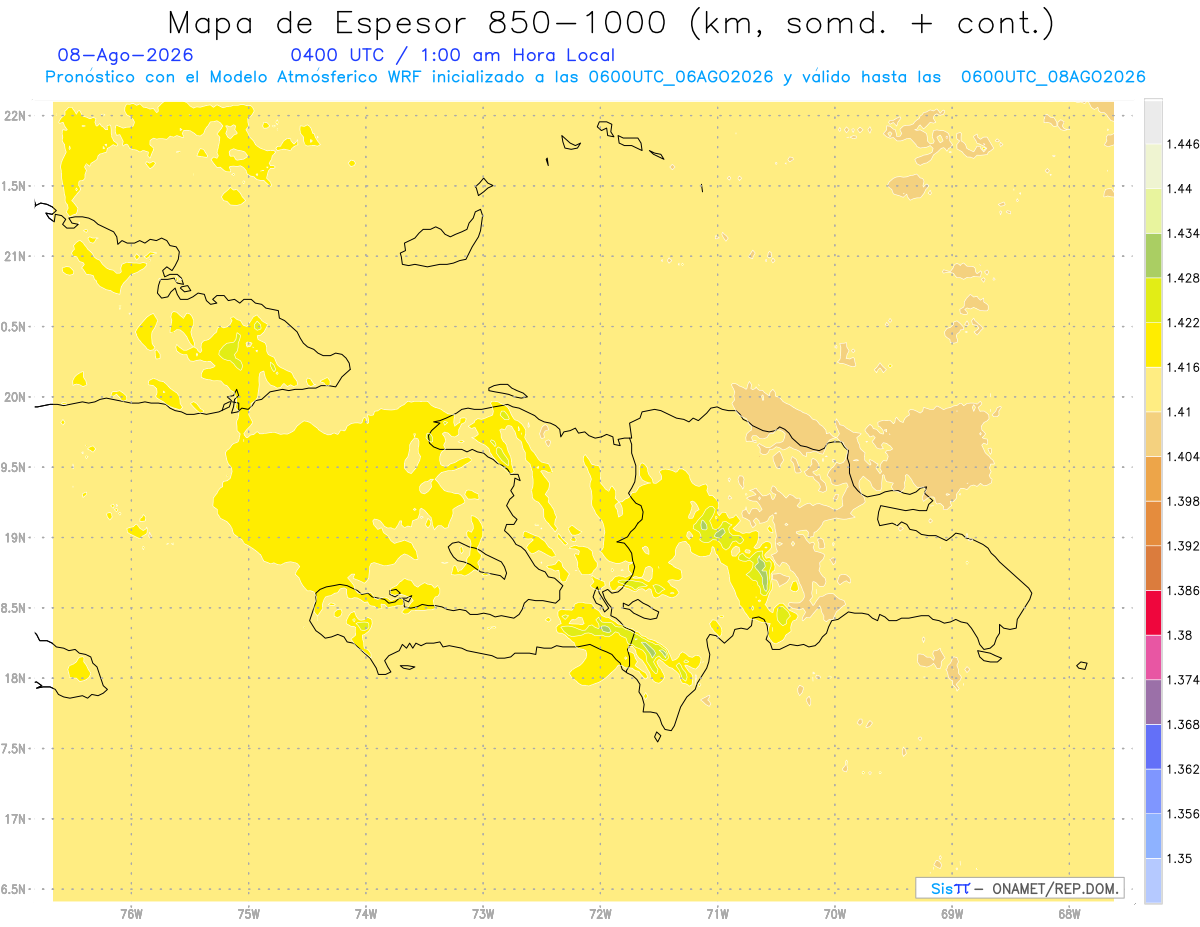This screenshot has width=1200, height=927.
Task: Select the purple colorbar segment between 1.374 and 1.368
Action: click(1153, 702)
